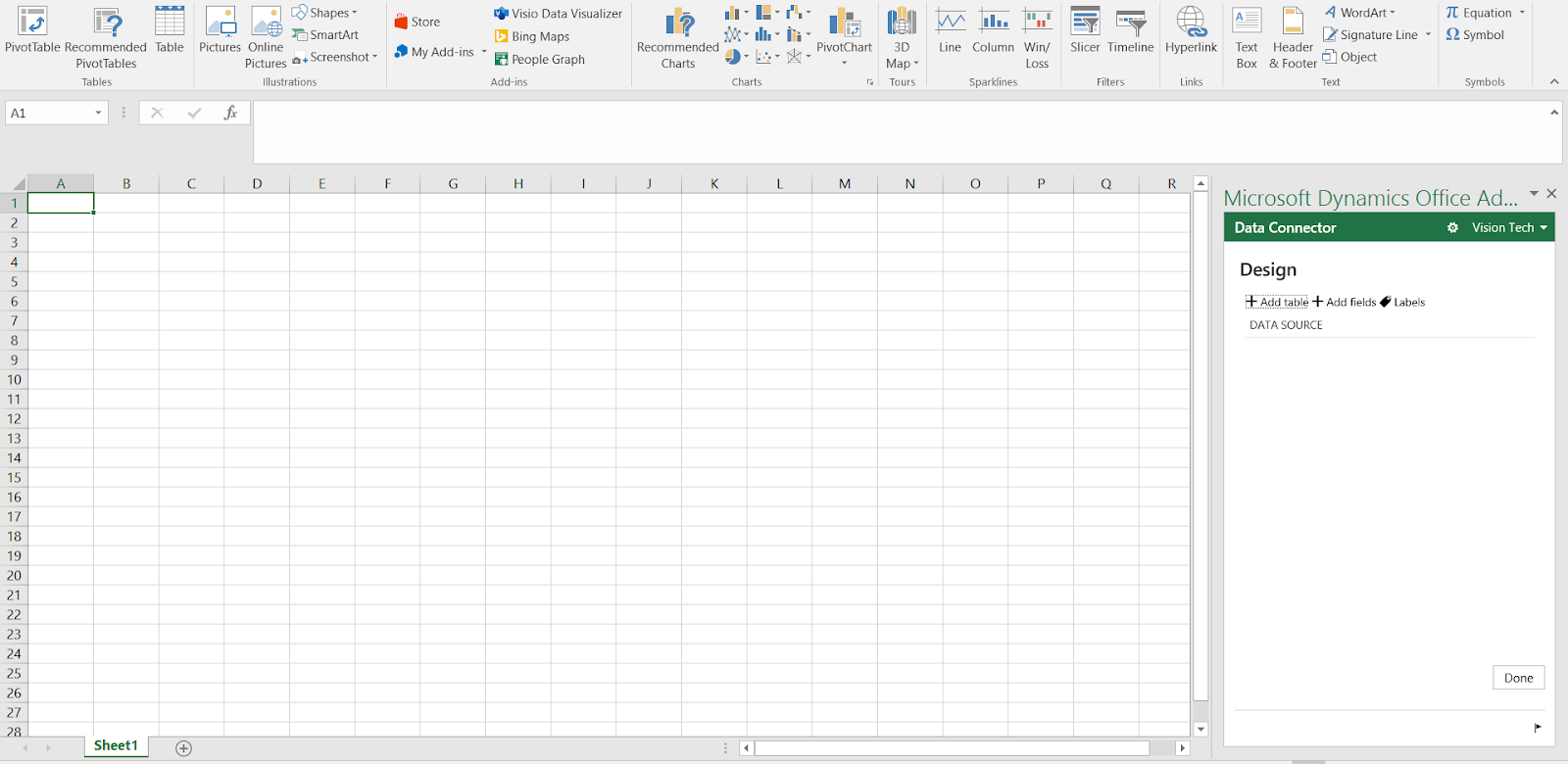This screenshot has width=1568, height=764.
Task: Insert a Timeline filter
Action: (x=1131, y=30)
